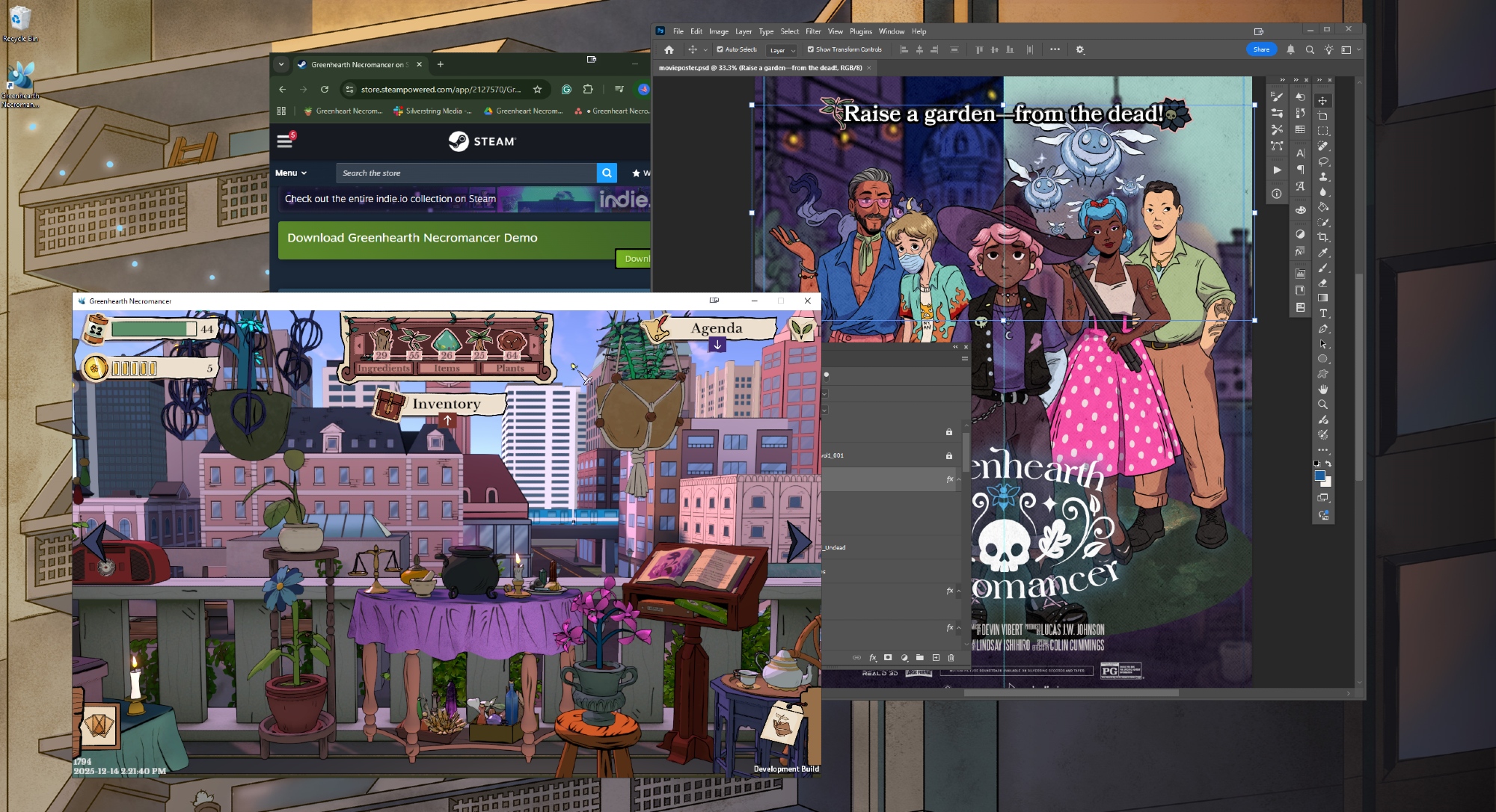The height and width of the screenshot is (812, 1496).
Task: Switch to the Plants tab in game
Action: [x=509, y=368]
